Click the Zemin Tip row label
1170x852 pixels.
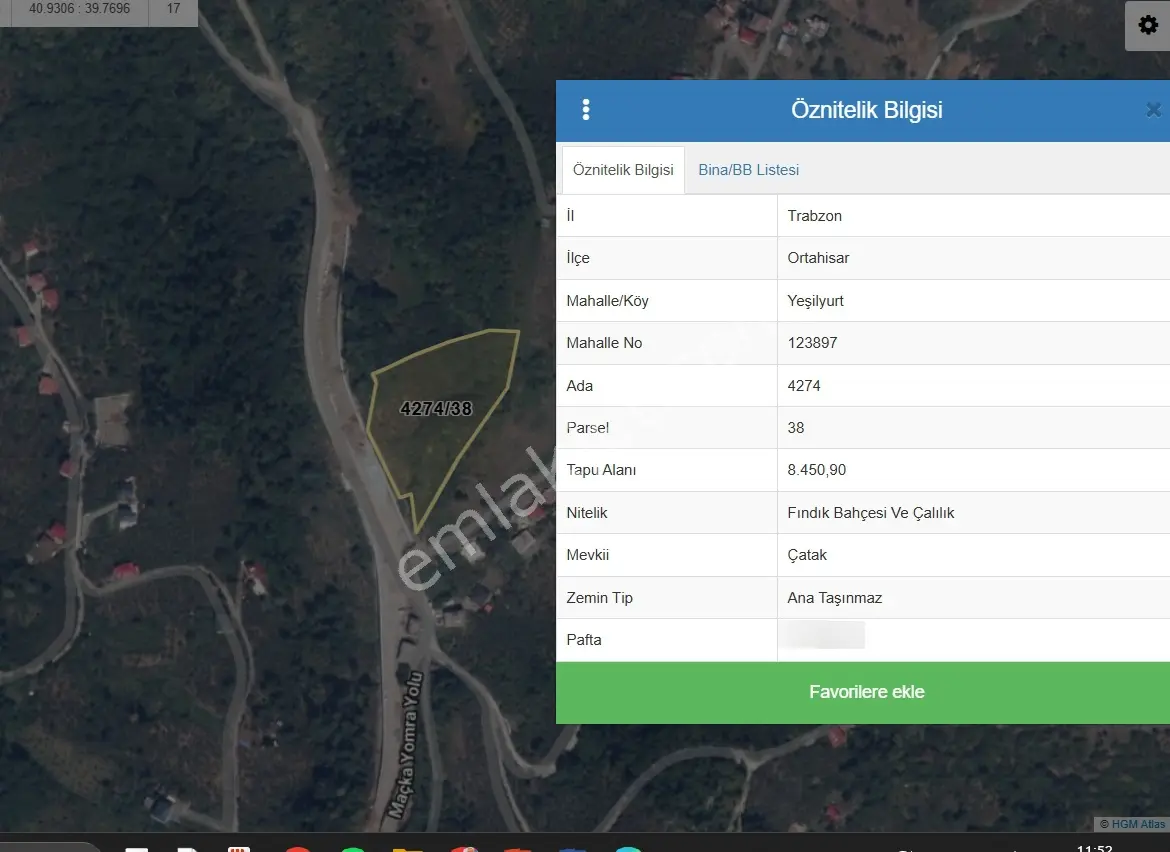[x=599, y=598]
